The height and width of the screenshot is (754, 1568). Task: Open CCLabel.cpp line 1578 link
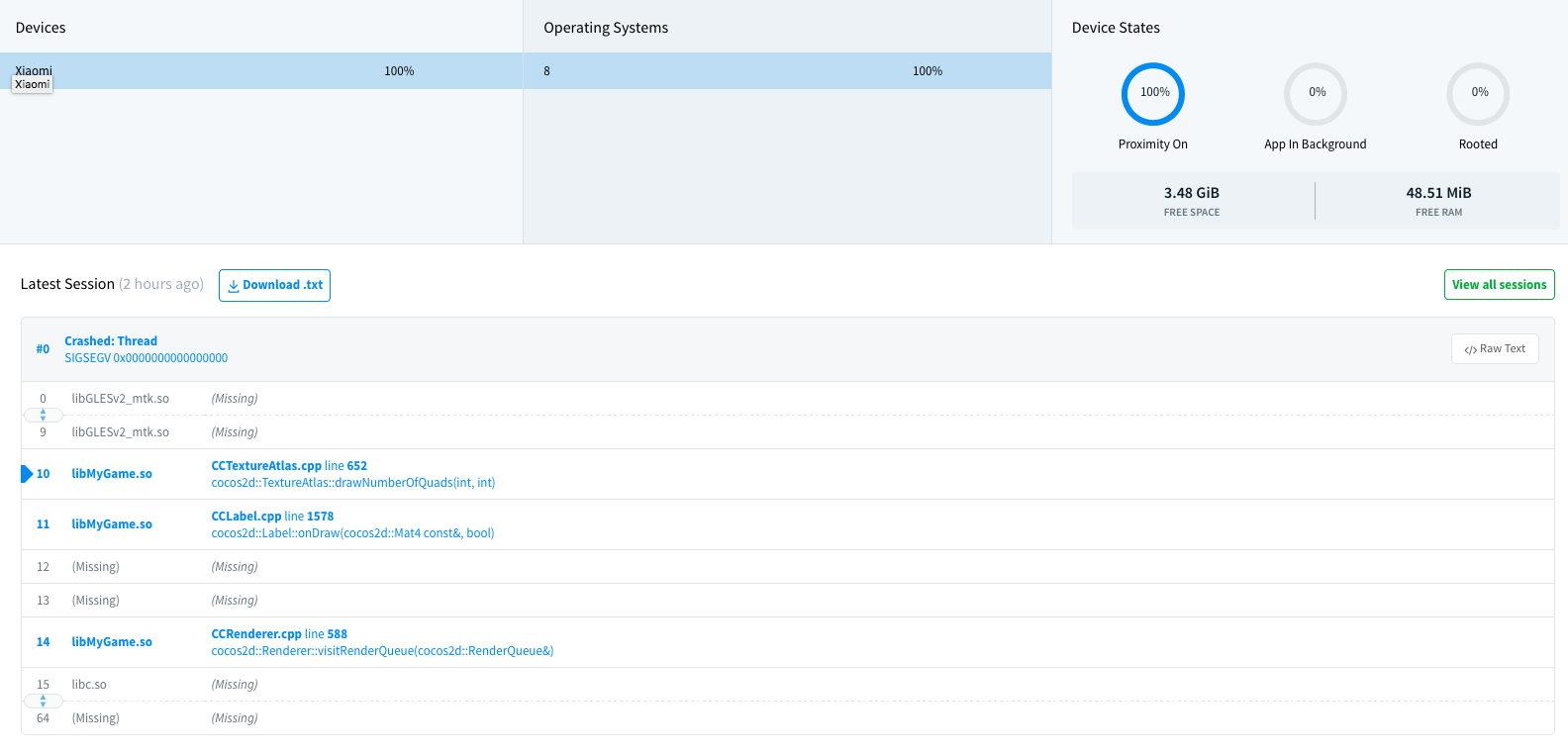click(x=272, y=517)
